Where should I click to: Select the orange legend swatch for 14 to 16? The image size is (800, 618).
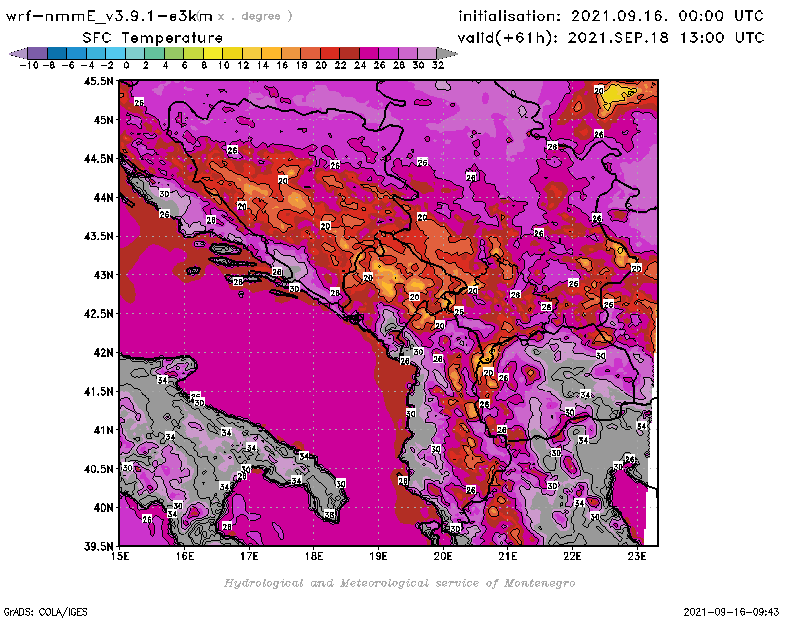[x=271, y=53]
